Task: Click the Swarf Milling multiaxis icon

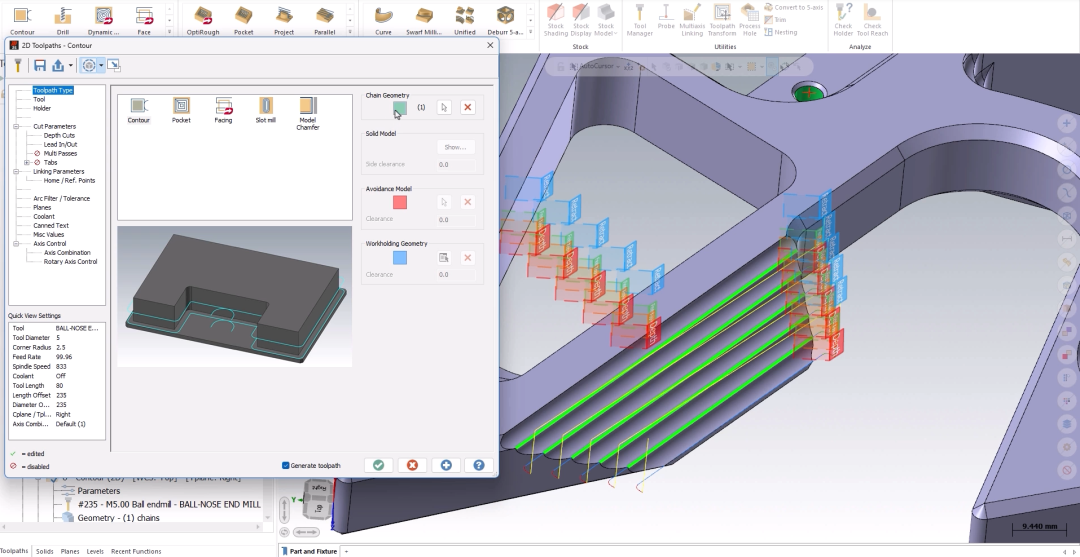Action: 424,20
